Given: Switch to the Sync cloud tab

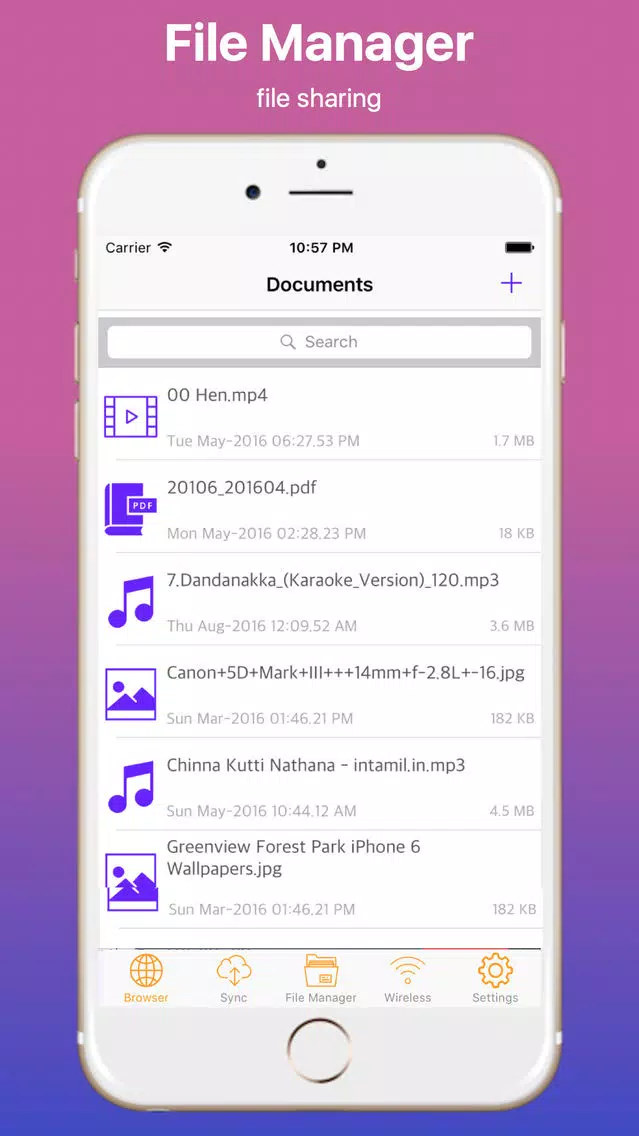Looking at the screenshot, I should pos(233,979).
